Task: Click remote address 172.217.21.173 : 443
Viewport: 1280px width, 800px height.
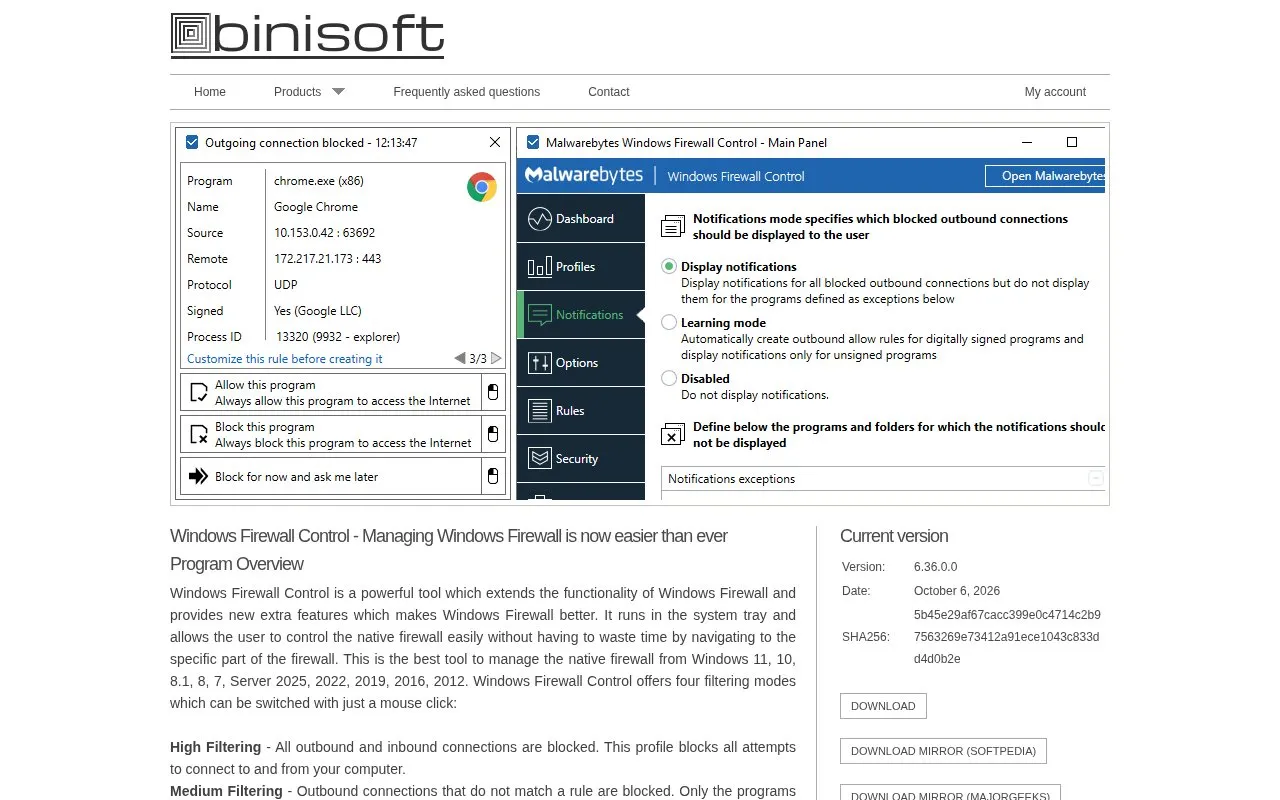Action: pos(328,259)
